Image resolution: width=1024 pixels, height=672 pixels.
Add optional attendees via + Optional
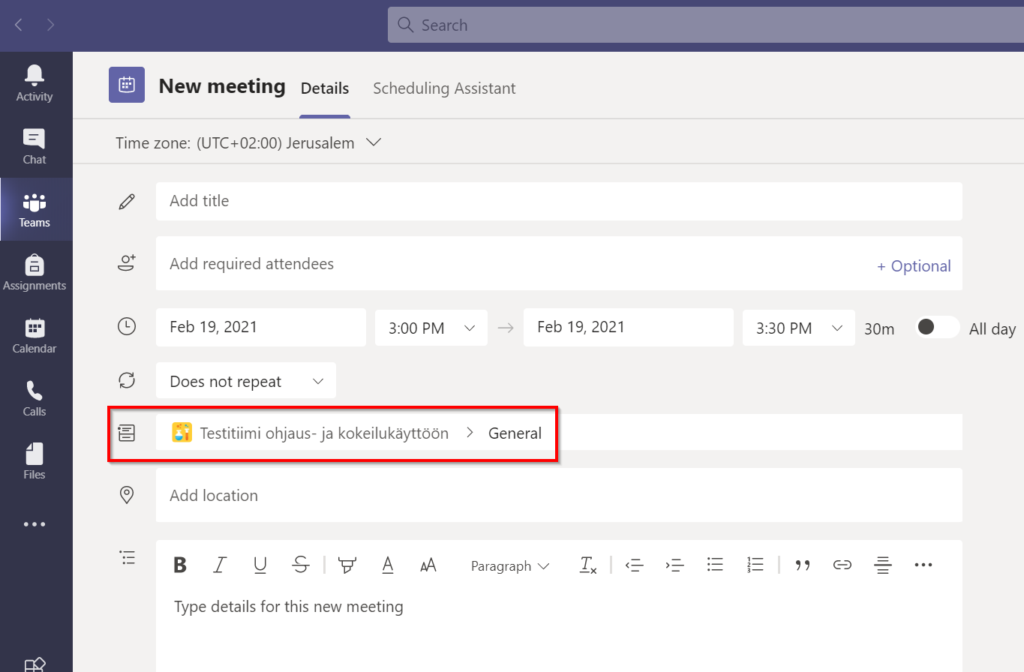914,266
